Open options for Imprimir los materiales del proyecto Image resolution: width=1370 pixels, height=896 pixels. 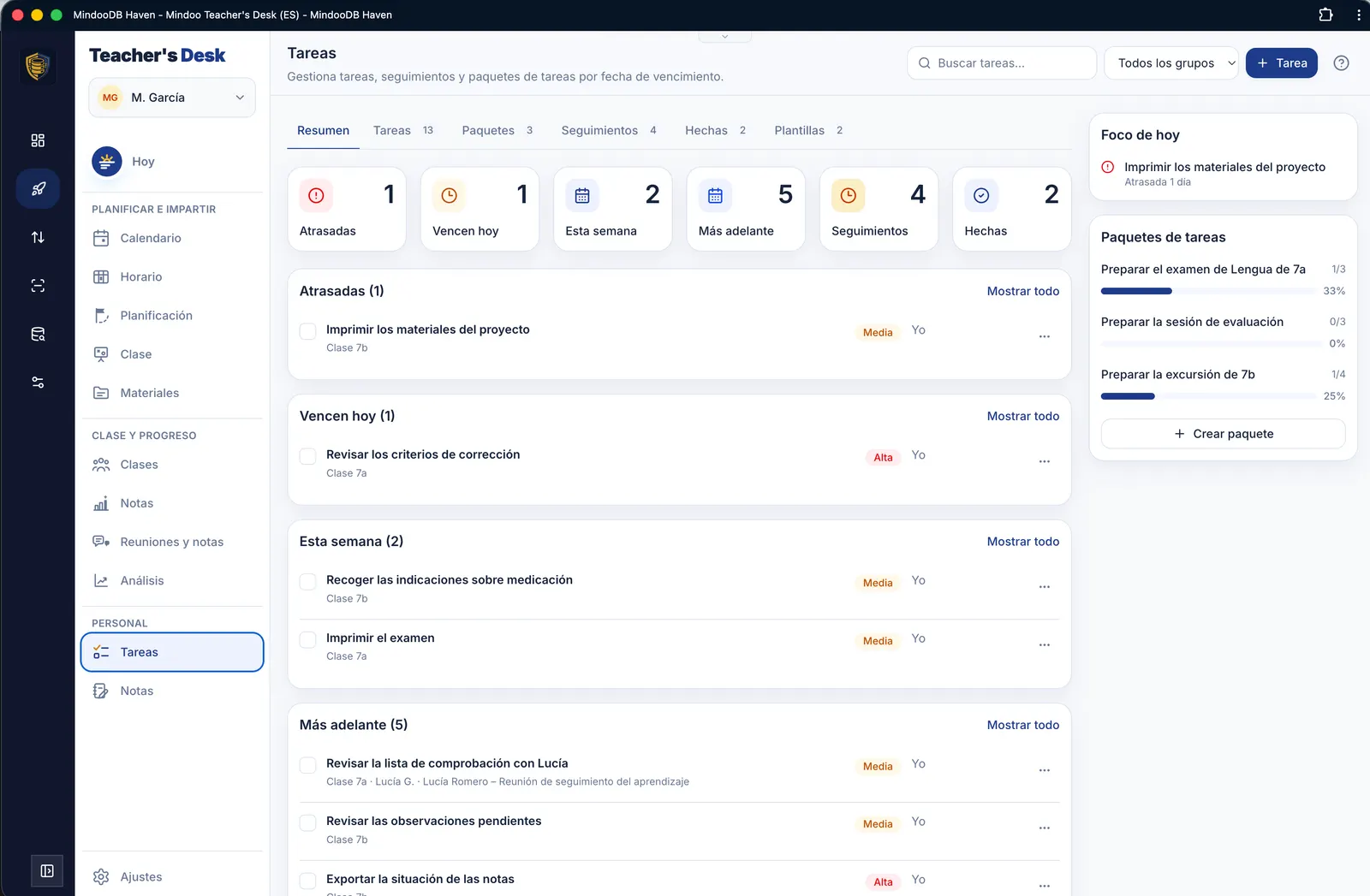click(1044, 336)
